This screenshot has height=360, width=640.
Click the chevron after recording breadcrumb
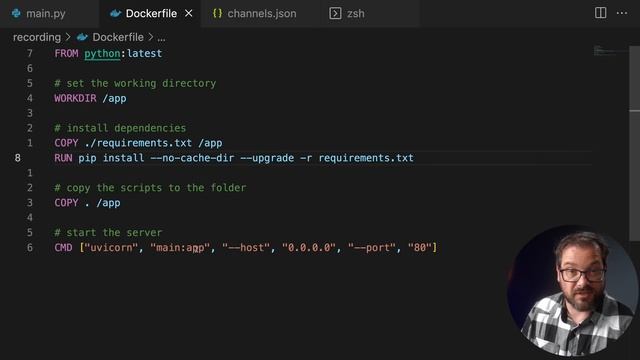coord(68,37)
